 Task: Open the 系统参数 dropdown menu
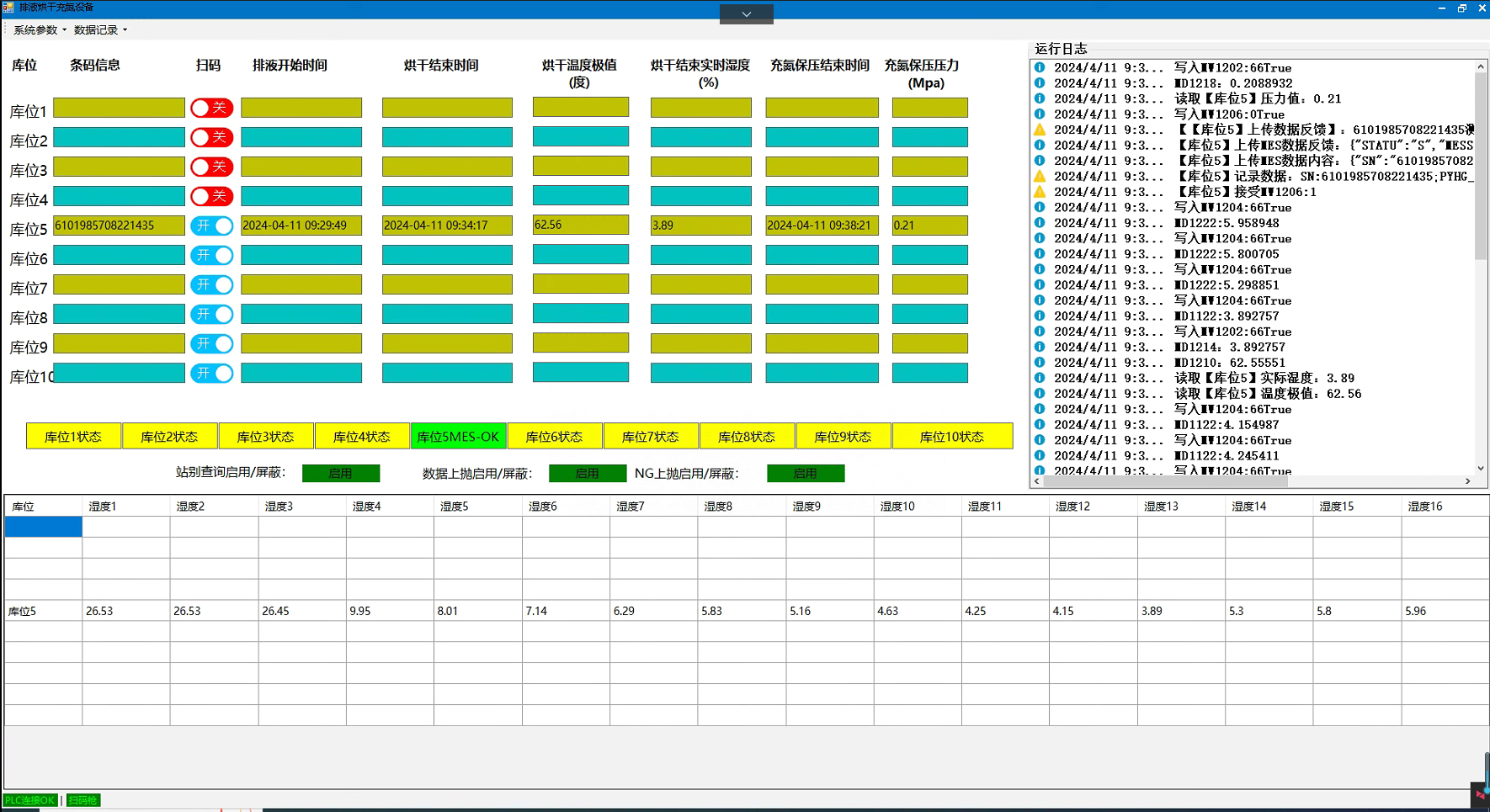39,30
